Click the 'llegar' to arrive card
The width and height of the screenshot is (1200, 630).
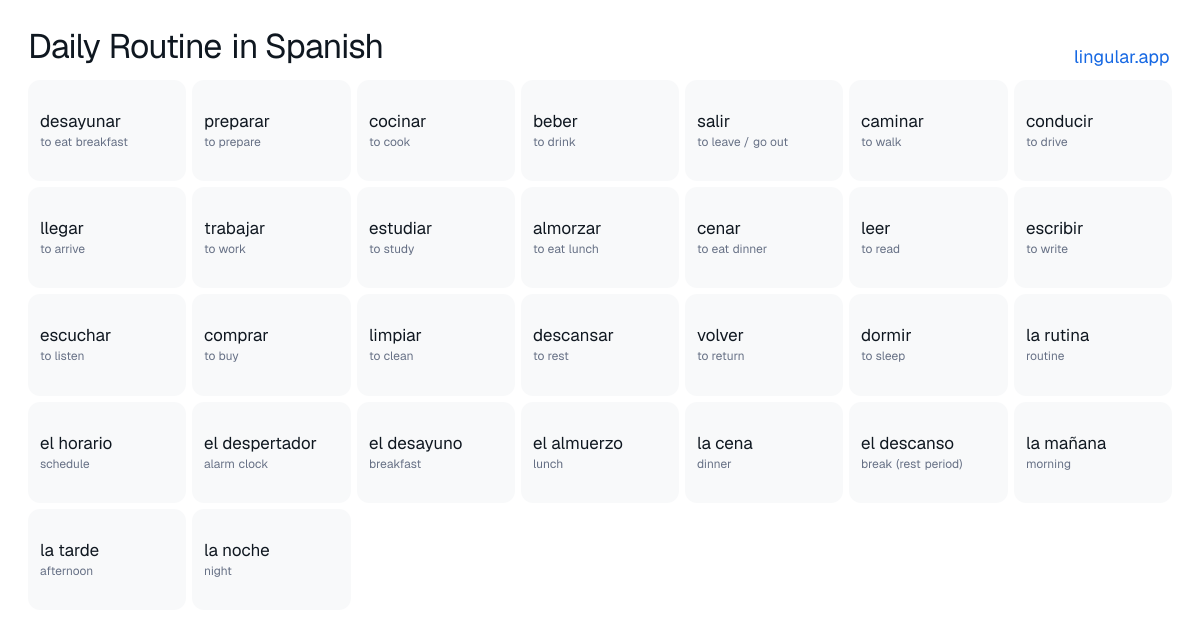[x=107, y=237]
